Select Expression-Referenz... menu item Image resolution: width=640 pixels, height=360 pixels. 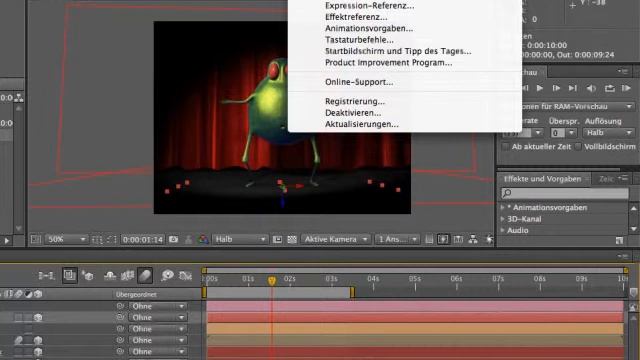pos(370,6)
